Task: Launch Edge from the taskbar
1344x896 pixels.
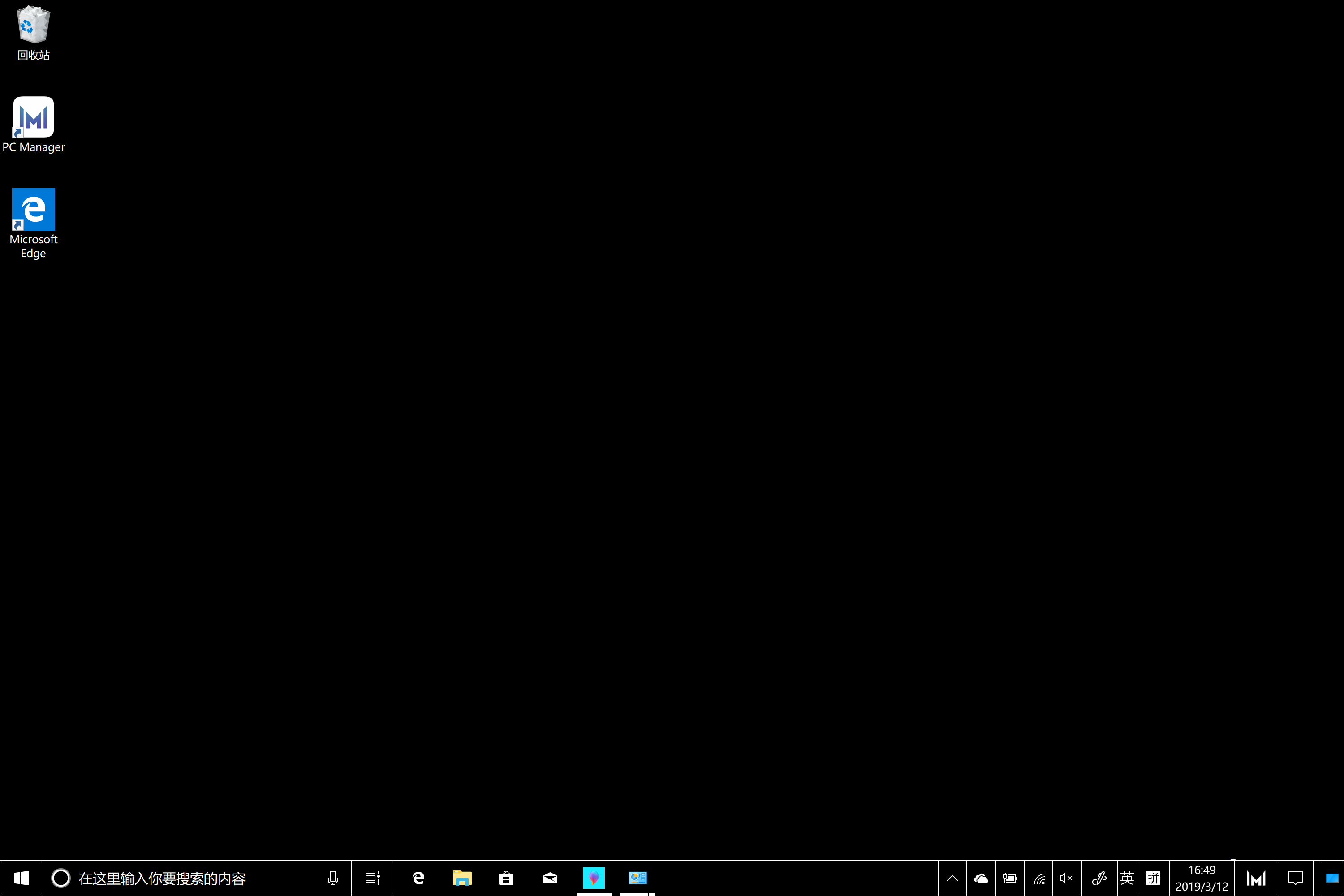Action: [x=418, y=878]
